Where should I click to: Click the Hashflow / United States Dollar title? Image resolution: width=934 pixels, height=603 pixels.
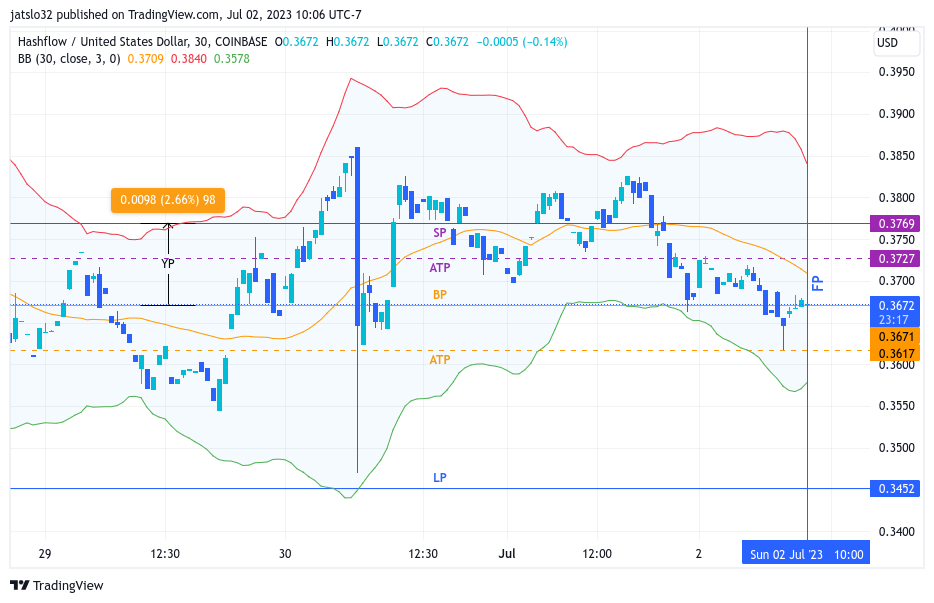104,42
